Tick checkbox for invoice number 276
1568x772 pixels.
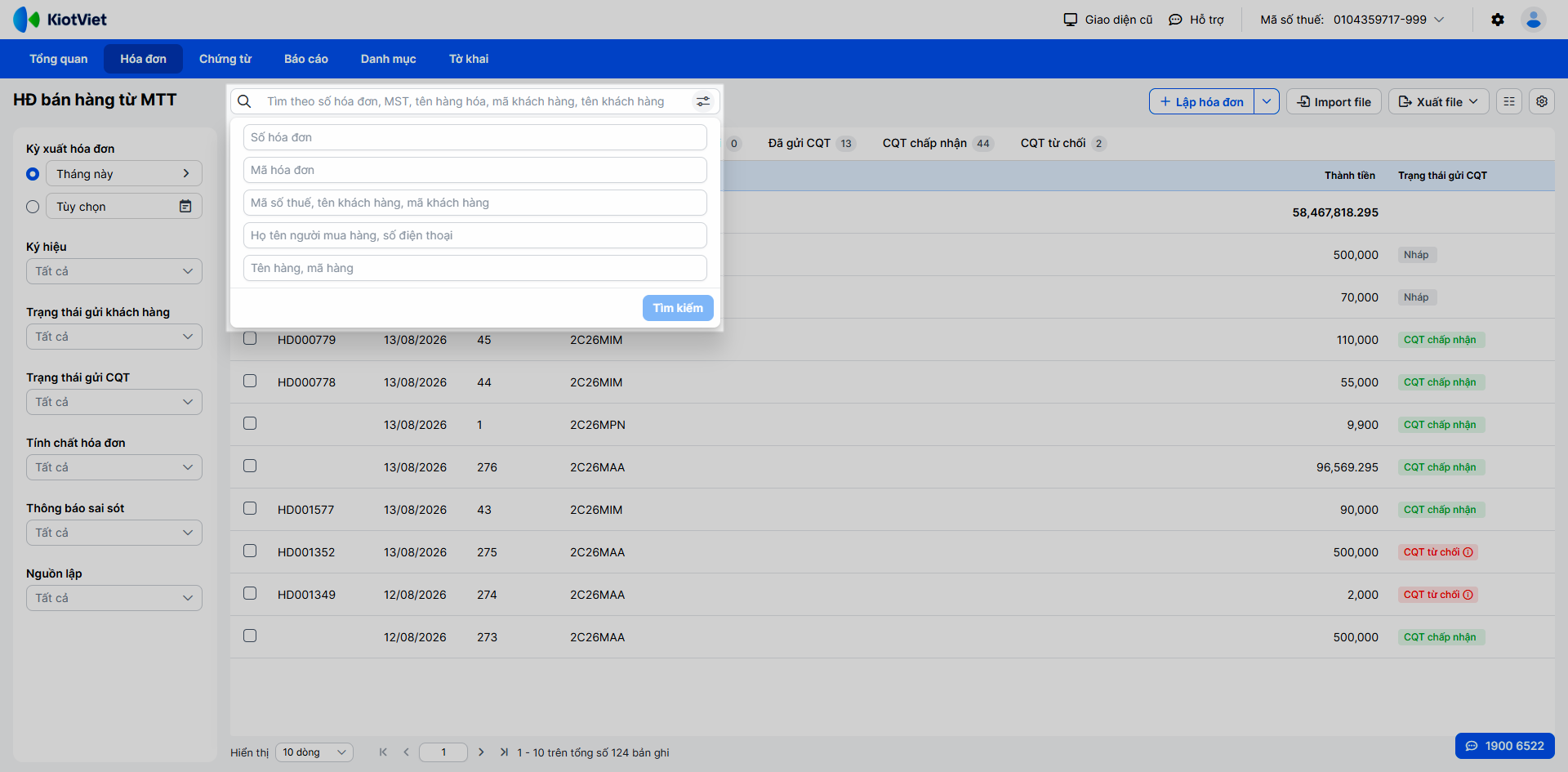click(x=250, y=466)
